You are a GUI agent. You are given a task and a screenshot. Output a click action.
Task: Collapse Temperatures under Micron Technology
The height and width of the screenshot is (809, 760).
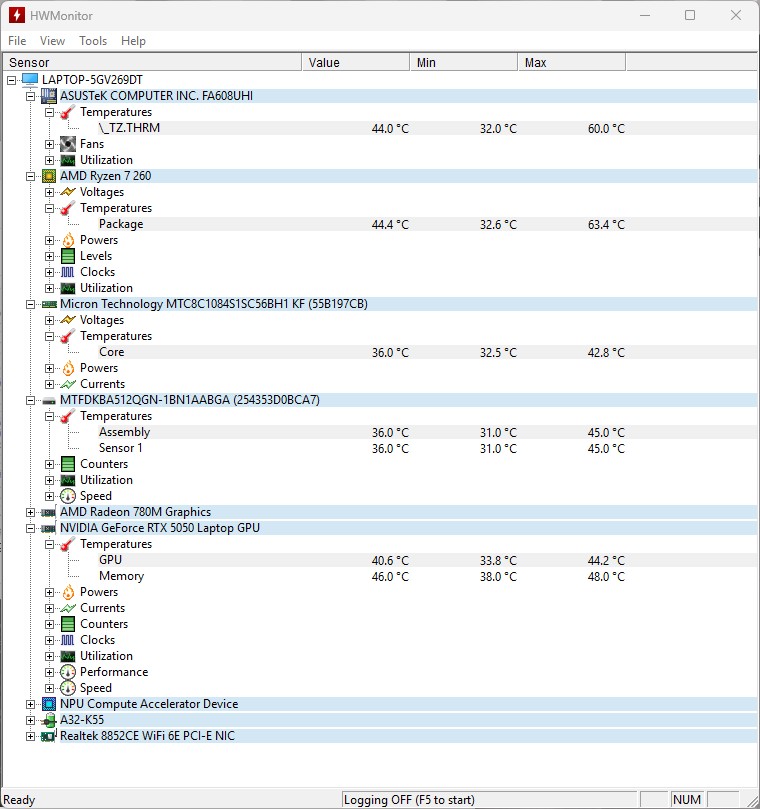point(50,336)
